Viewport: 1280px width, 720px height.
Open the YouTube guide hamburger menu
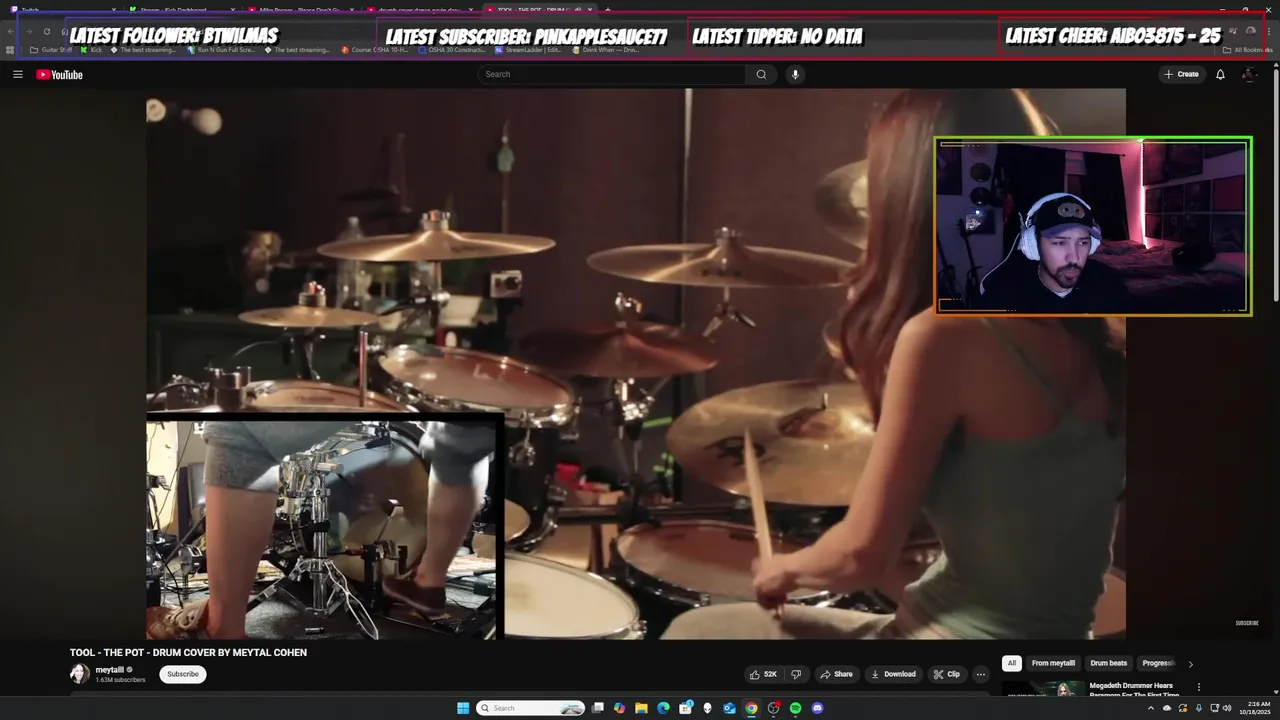click(17, 74)
